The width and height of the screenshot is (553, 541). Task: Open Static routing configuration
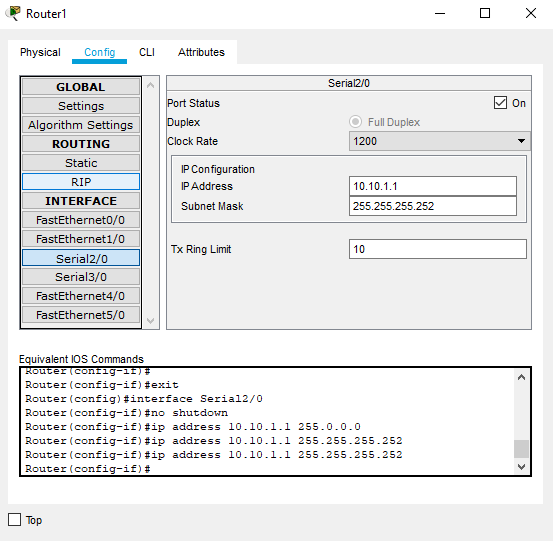81,163
